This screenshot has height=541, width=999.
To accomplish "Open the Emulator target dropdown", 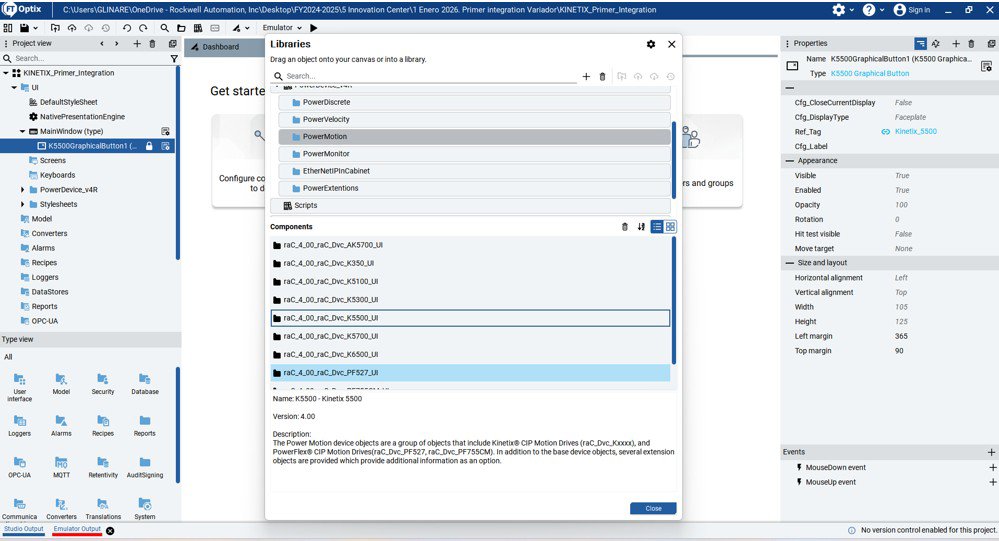I will [282, 28].
